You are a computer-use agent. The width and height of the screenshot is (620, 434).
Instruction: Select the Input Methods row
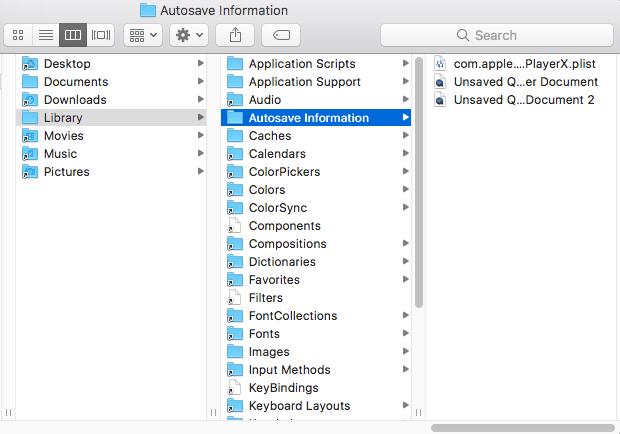(316, 370)
